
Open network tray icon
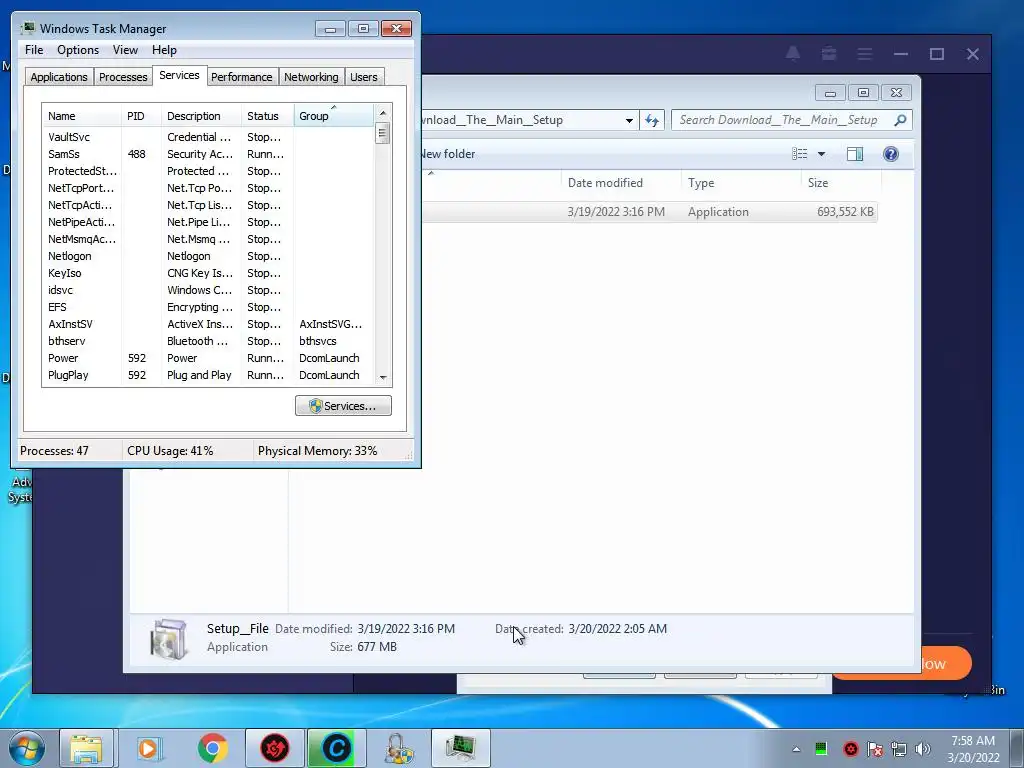tap(899, 749)
